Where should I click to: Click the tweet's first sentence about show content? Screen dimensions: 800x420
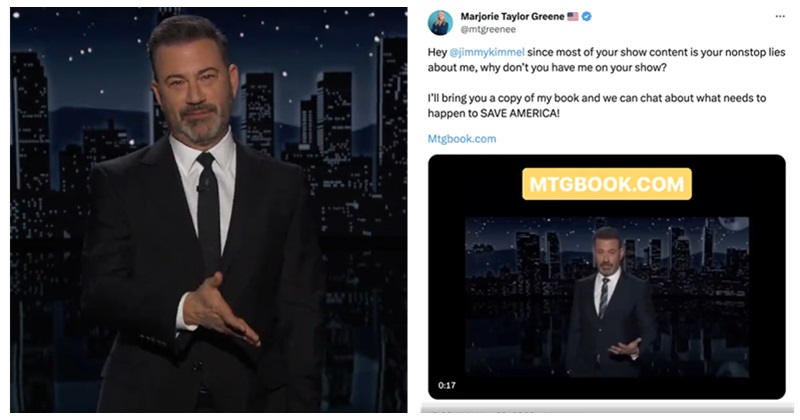click(606, 60)
